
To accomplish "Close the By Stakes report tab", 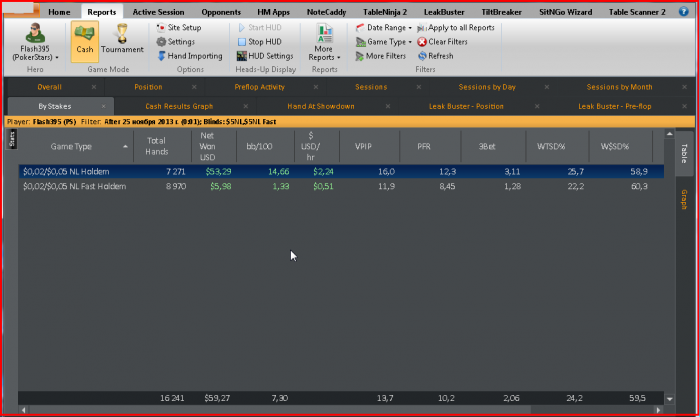I will pos(104,106).
